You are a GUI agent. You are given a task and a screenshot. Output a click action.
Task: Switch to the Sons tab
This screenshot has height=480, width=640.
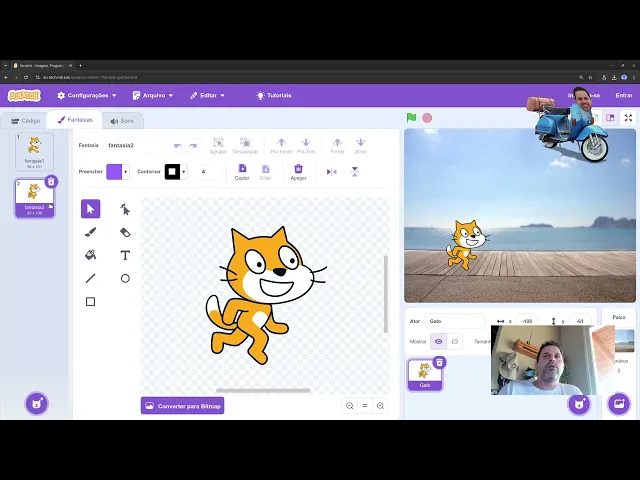(122, 121)
